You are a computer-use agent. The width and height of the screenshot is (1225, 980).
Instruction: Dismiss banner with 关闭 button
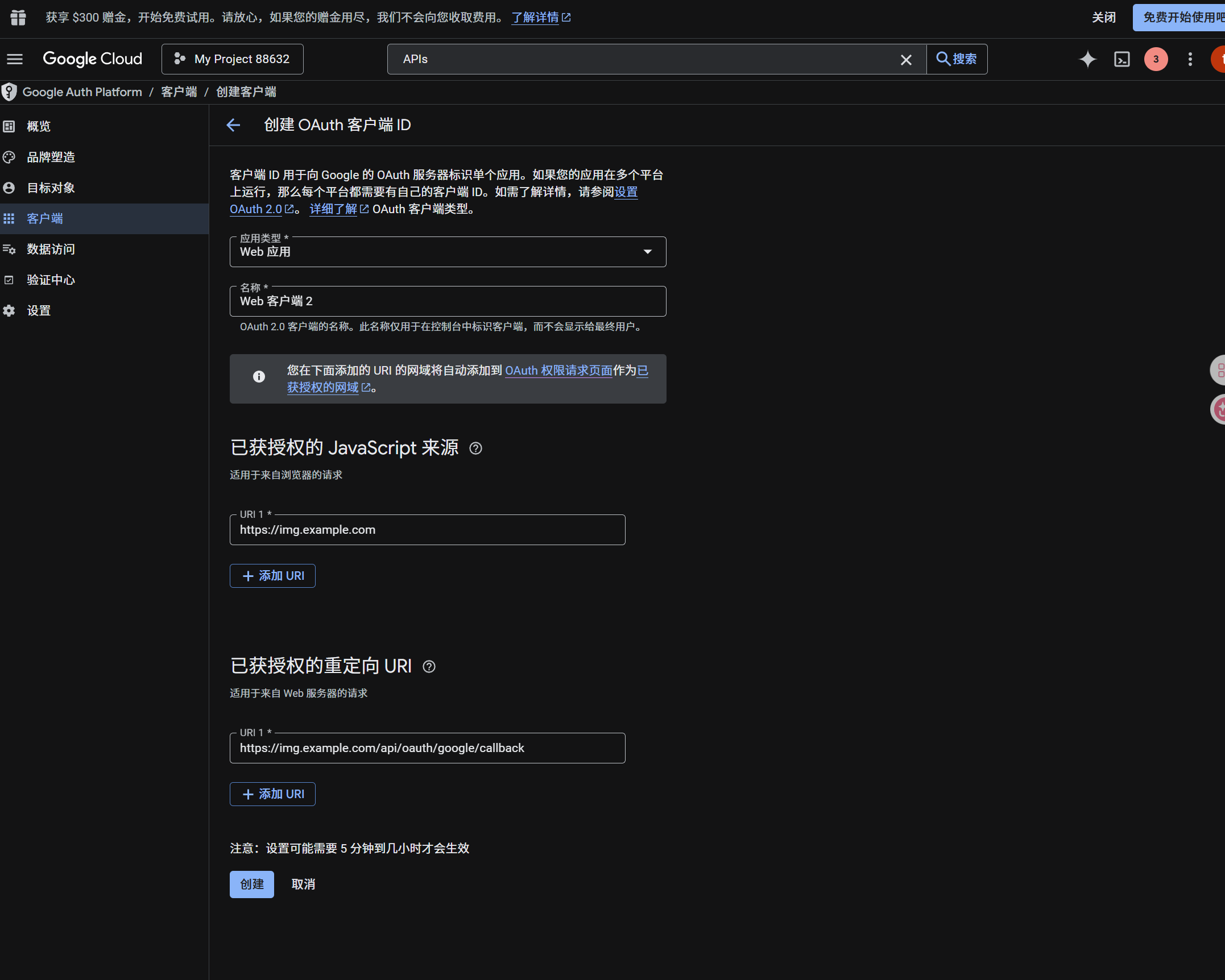(x=1103, y=18)
